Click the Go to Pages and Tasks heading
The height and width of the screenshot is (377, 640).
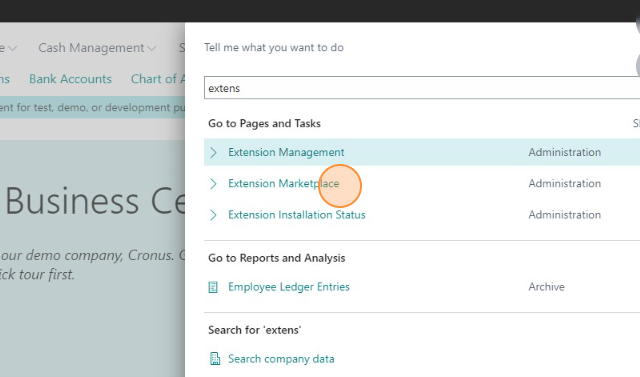(264, 123)
